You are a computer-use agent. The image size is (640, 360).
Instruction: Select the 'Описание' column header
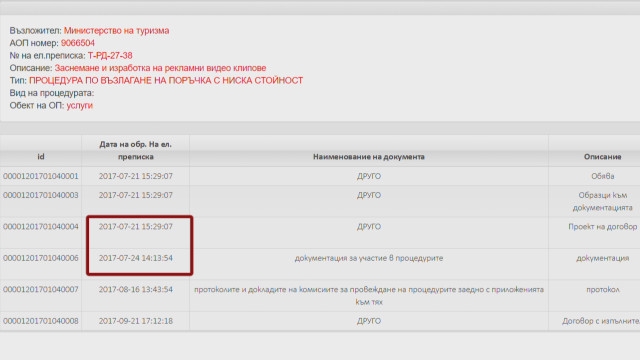click(x=602, y=157)
